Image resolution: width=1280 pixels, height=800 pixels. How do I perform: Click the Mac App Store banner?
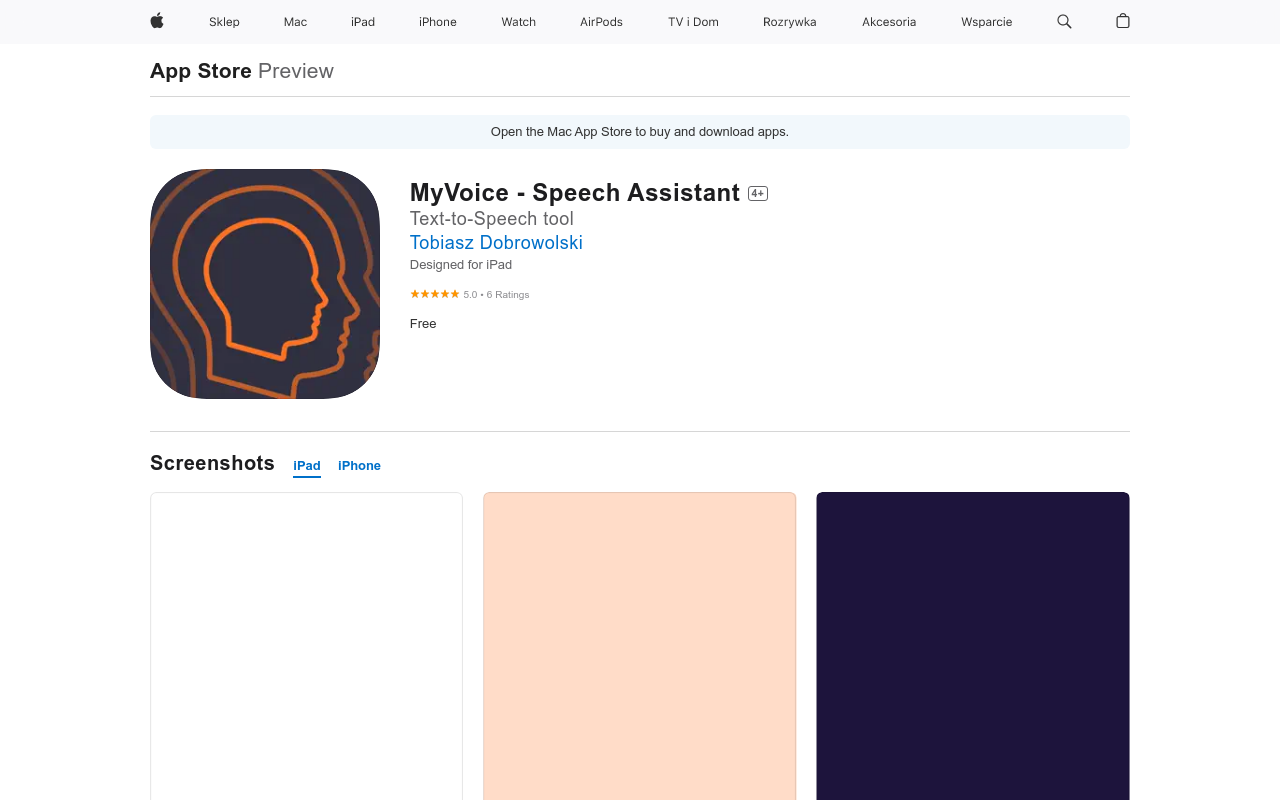640,132
